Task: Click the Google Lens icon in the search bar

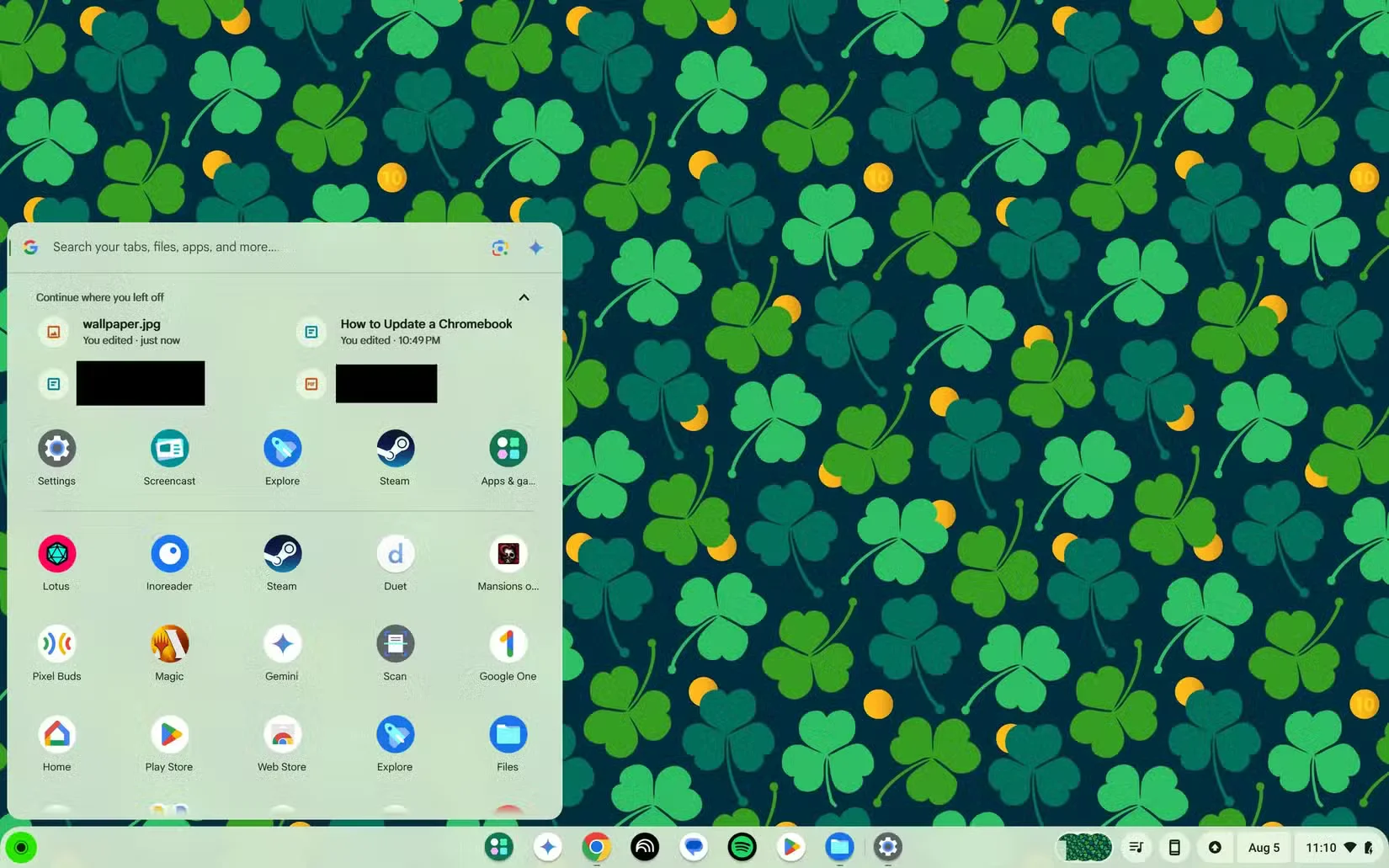Action: coord(500,248)
